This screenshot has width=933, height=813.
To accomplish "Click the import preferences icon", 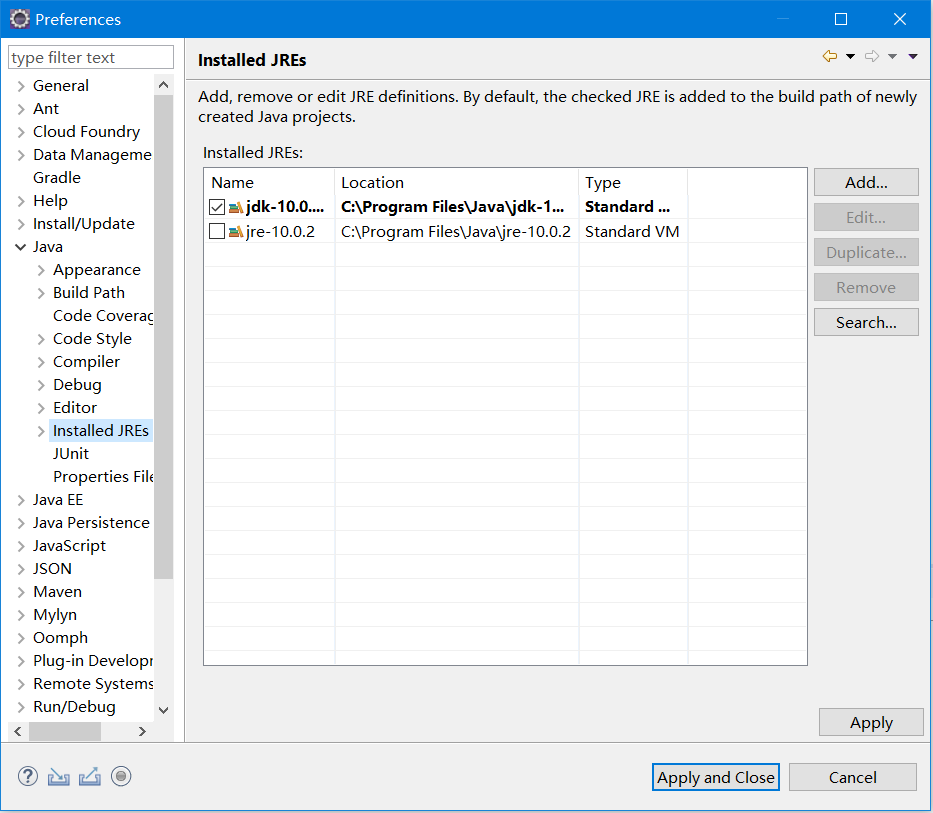I will pos(59,776).
